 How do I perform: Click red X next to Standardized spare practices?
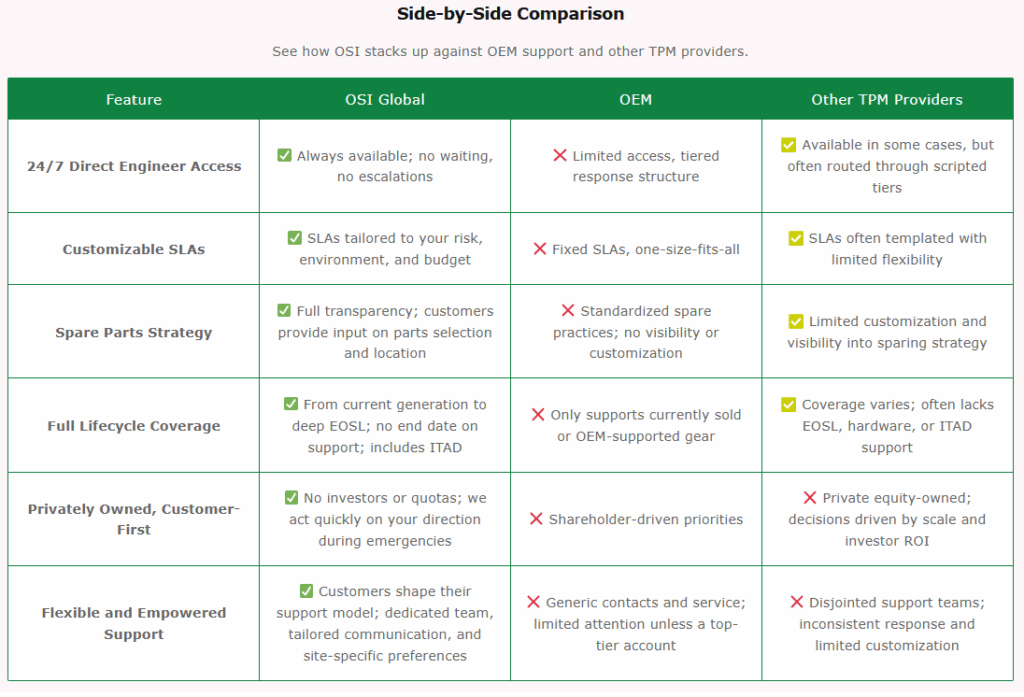tap(568, 311)
